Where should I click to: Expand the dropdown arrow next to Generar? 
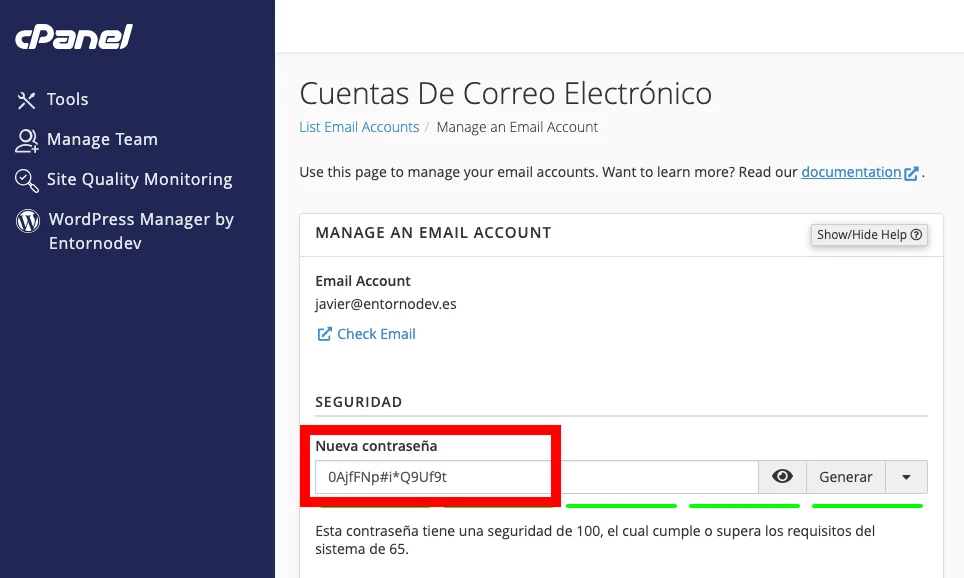coord(906,477)
